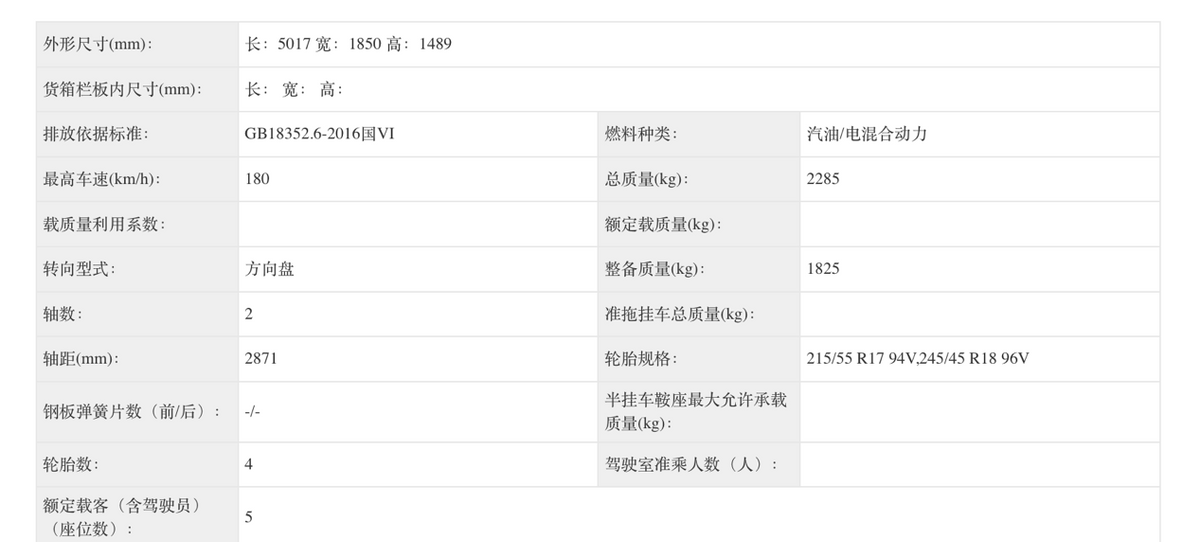Screen dimensions: 1200x542
Task: Click the 总质量(kg) value 2285
Action: [x=823, y=179]
